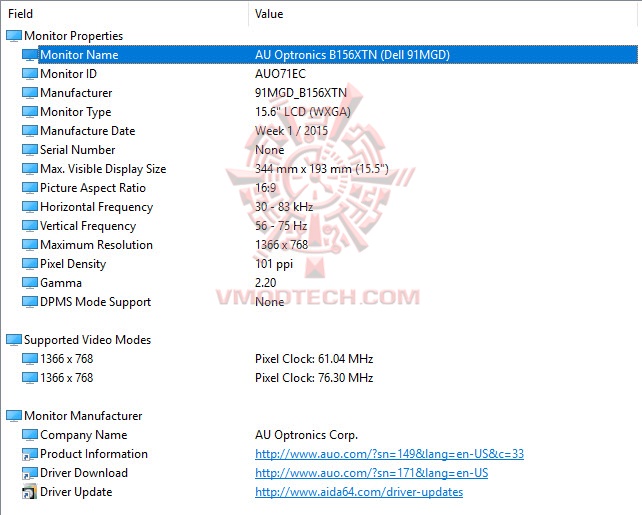Image resolution: width=642 pixels, height=515 pixels.
Task: Select the Product Information label
Action: coord(94,454)
